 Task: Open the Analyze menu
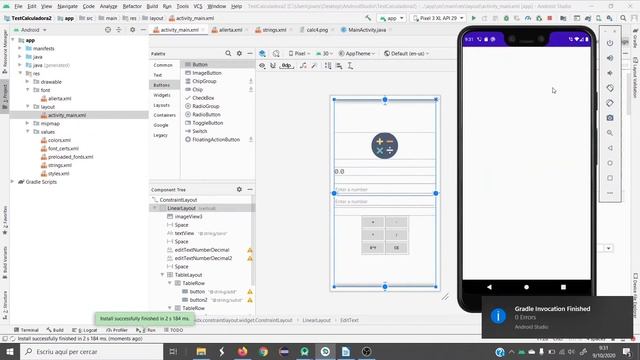point(108,7)
